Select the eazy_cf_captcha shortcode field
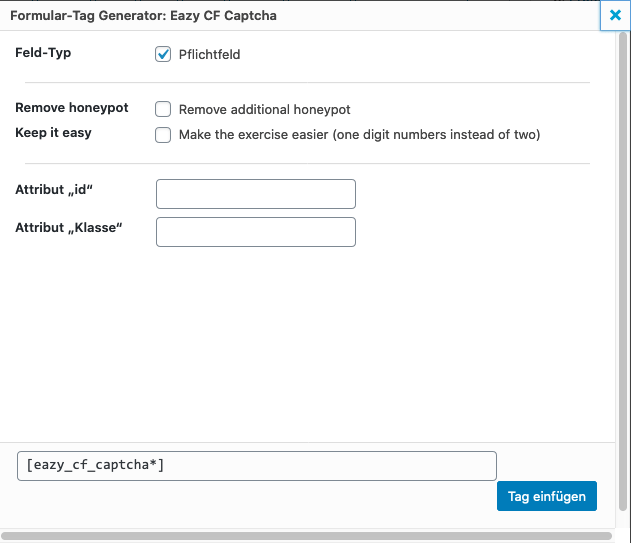 coord(256,466)
